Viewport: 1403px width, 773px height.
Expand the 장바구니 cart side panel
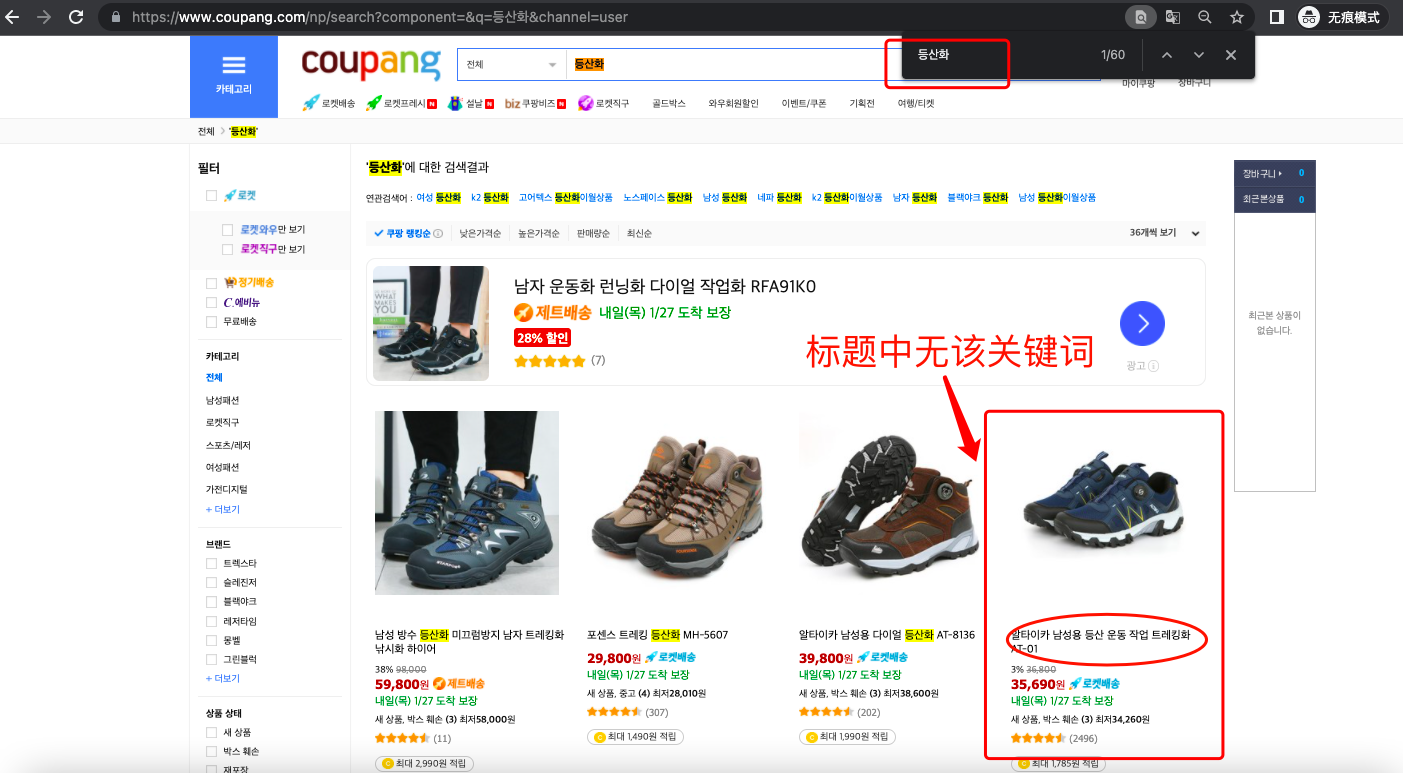tap(1274, 173)
